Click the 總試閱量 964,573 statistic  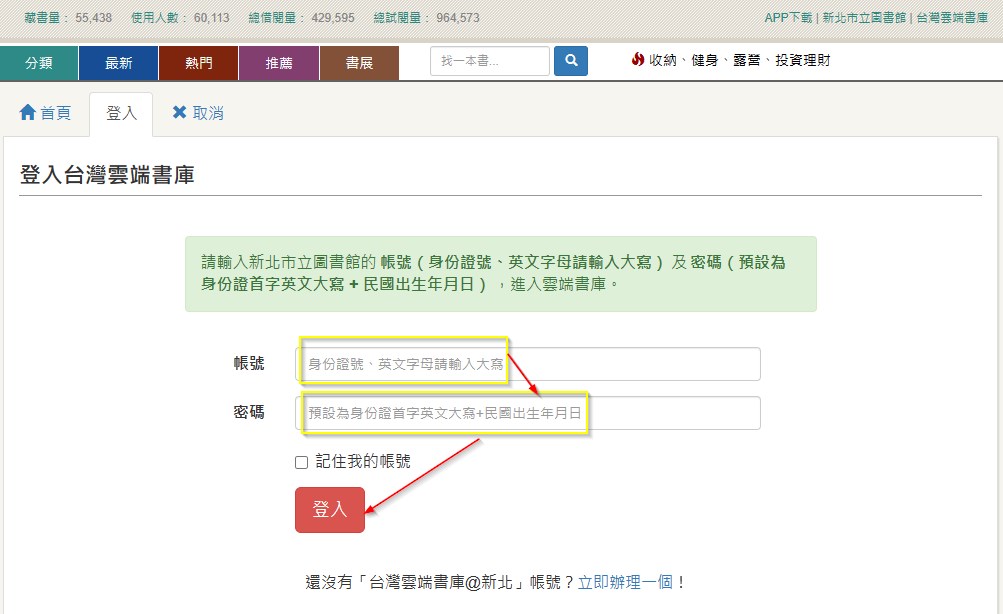click(427, 18)
